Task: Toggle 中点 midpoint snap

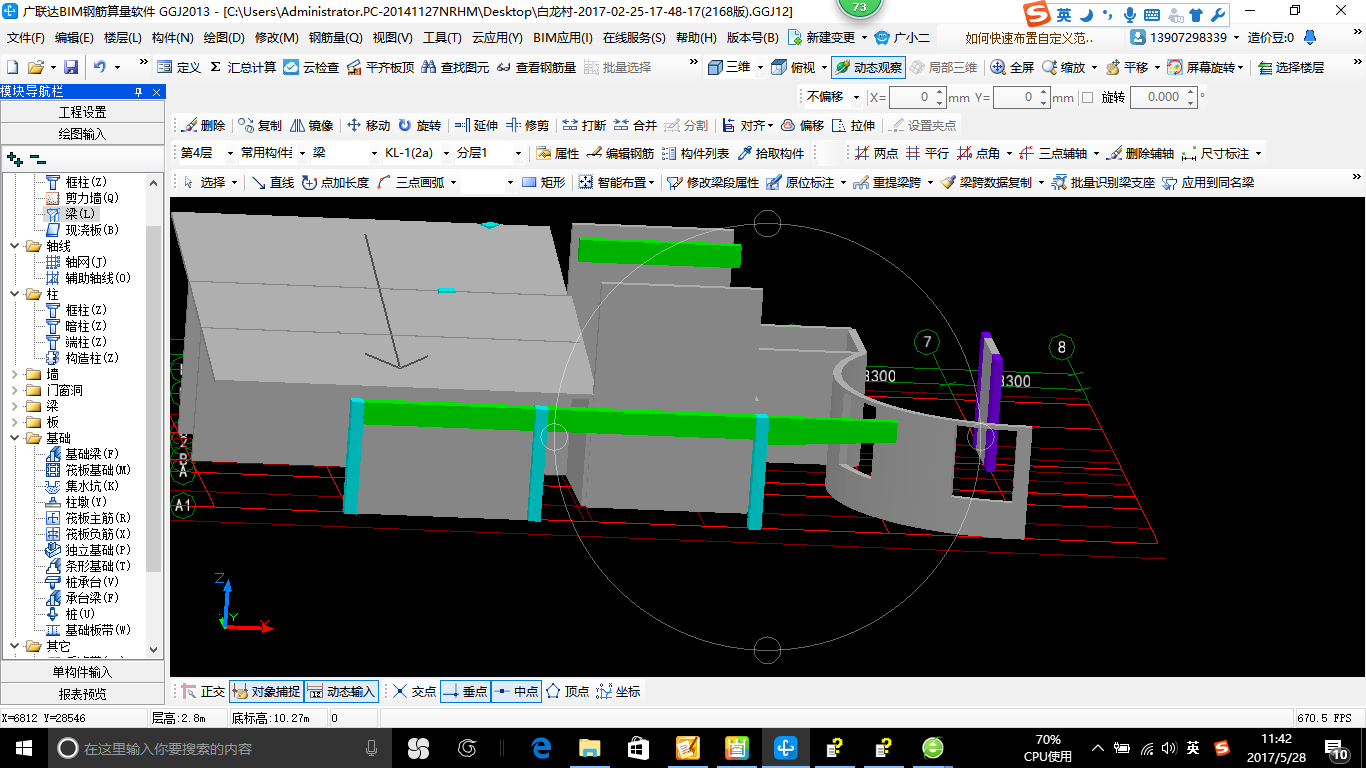Action: [x=517, y=691]
